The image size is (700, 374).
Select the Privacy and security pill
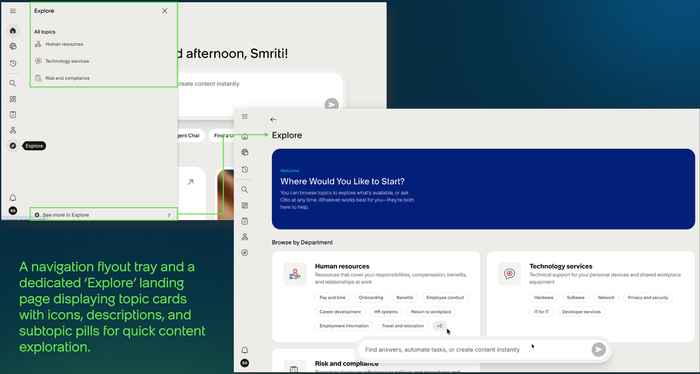click(648, 298)
